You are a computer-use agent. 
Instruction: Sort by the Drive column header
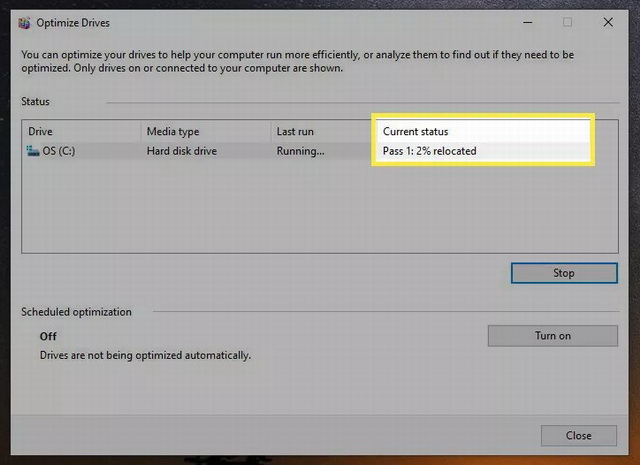(x=81, y=131)
